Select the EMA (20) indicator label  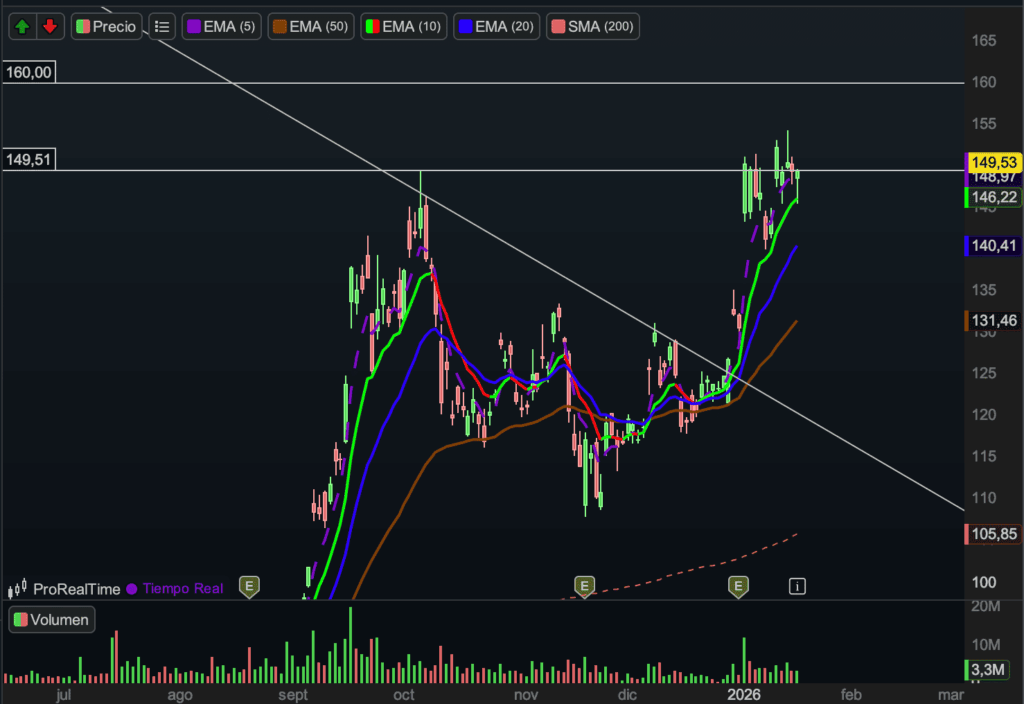tap(496, 27)
